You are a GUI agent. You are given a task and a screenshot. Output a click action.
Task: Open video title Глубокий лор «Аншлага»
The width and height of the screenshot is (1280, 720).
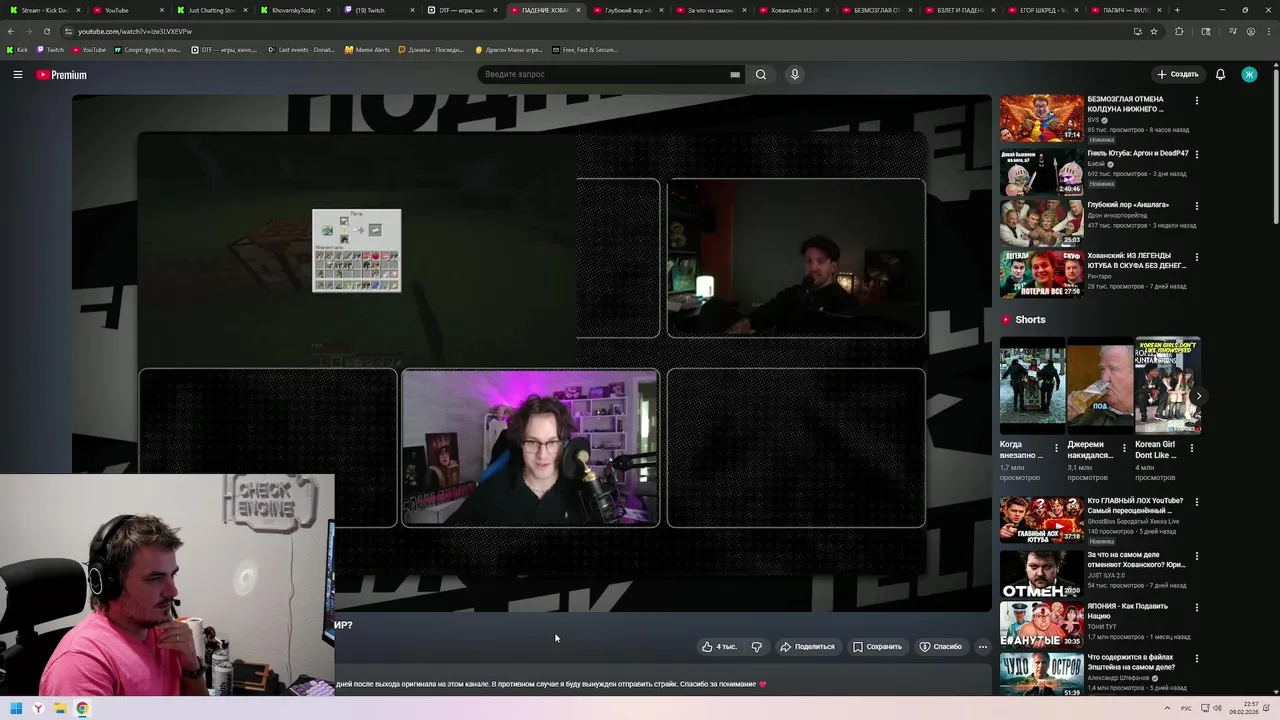click(x=1128, y=205)
